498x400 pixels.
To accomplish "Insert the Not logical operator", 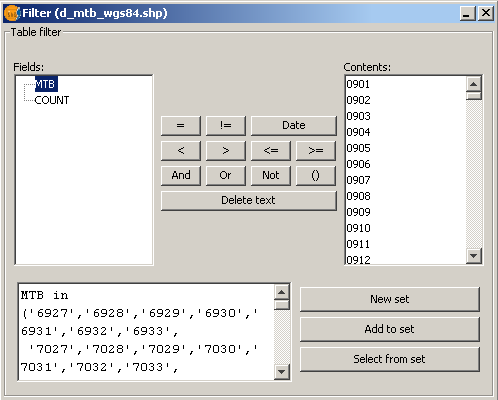I will coord(271,176).
